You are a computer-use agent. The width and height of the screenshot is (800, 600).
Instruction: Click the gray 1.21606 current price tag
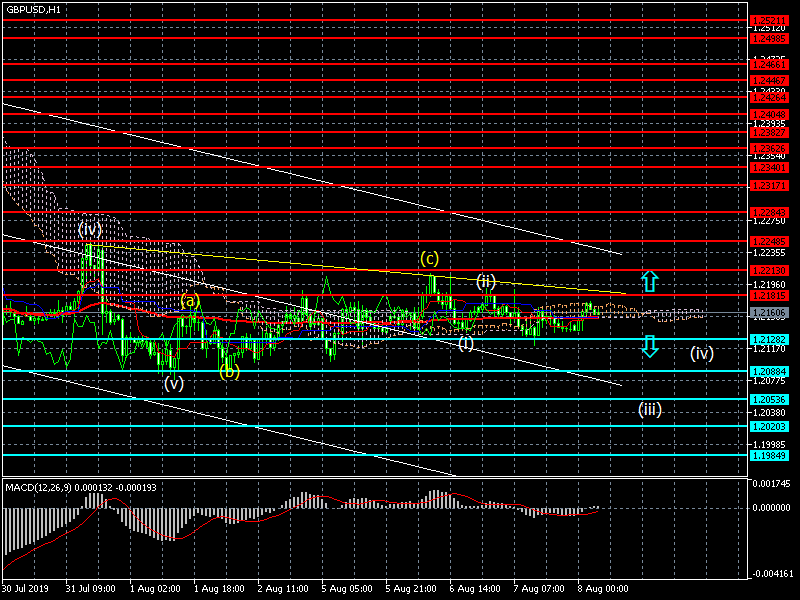tap(770, 314)
